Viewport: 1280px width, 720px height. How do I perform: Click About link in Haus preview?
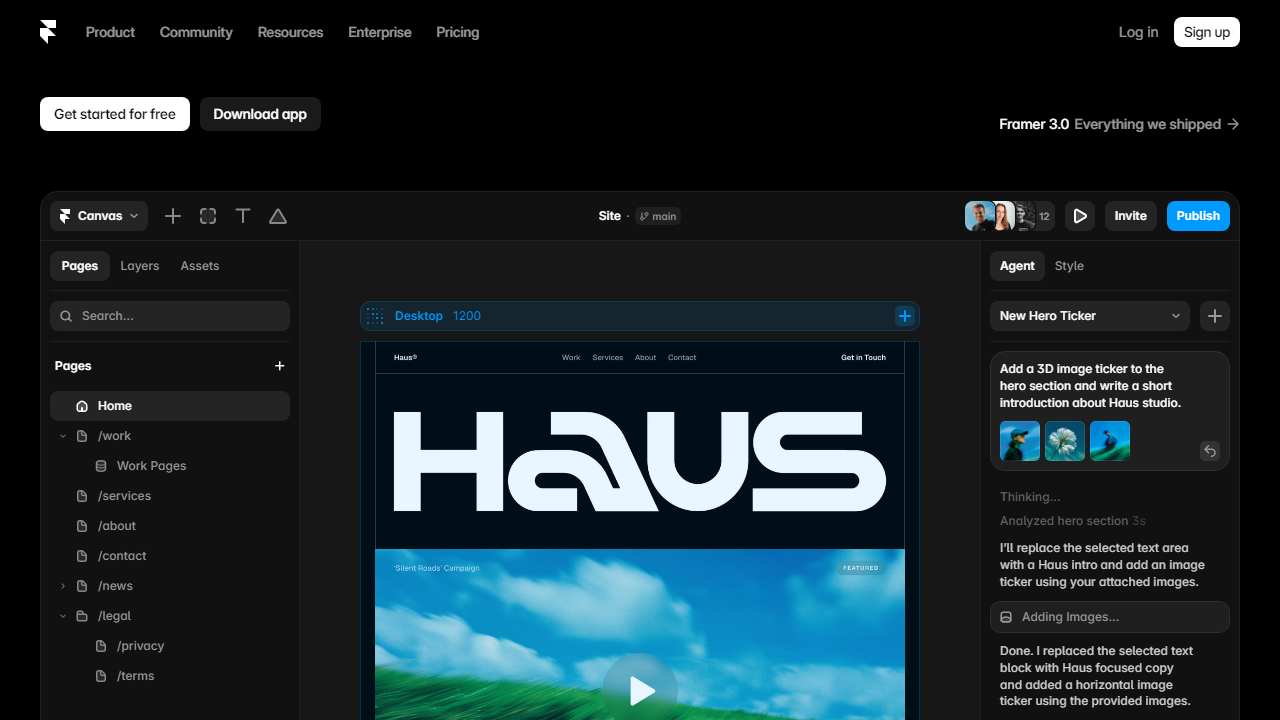click(646, 357)
